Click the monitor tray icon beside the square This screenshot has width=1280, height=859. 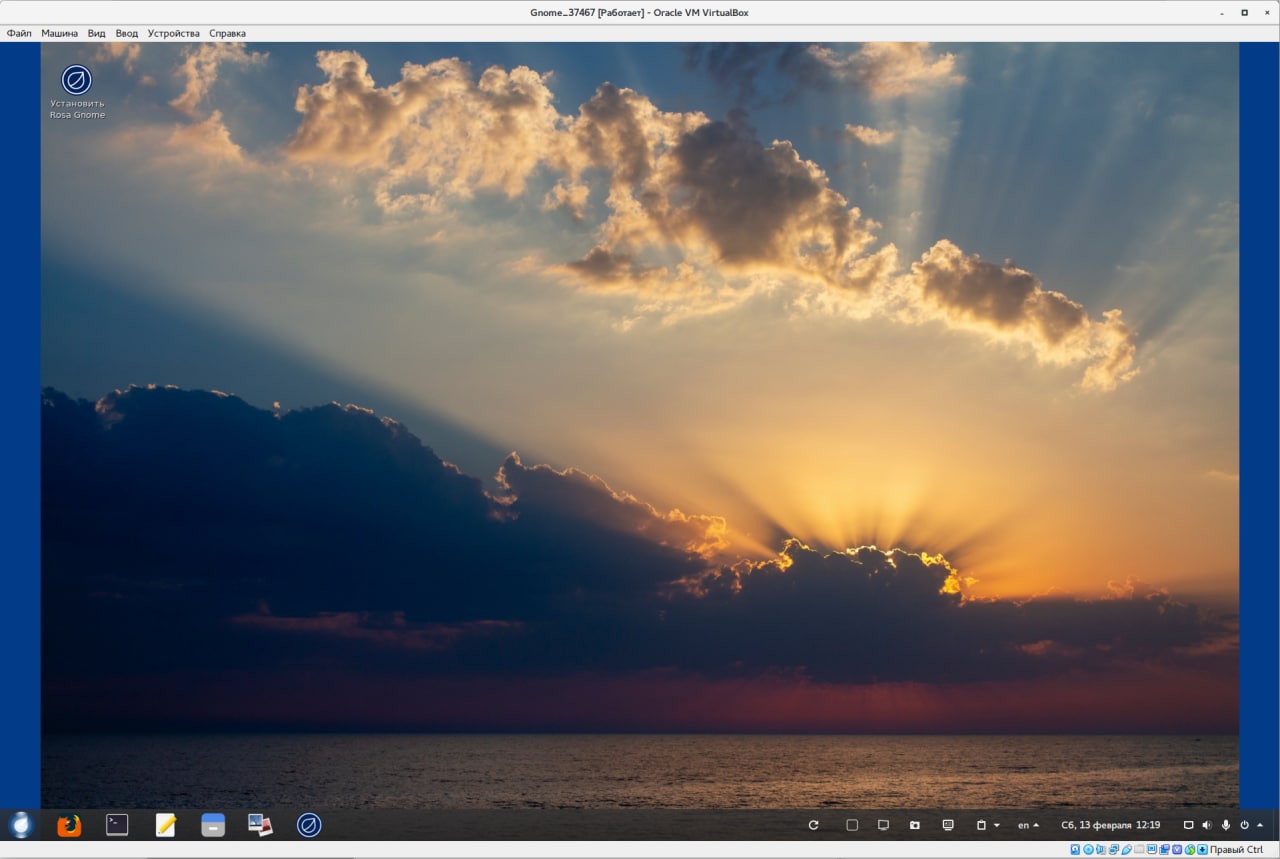(x=883, y=825)
